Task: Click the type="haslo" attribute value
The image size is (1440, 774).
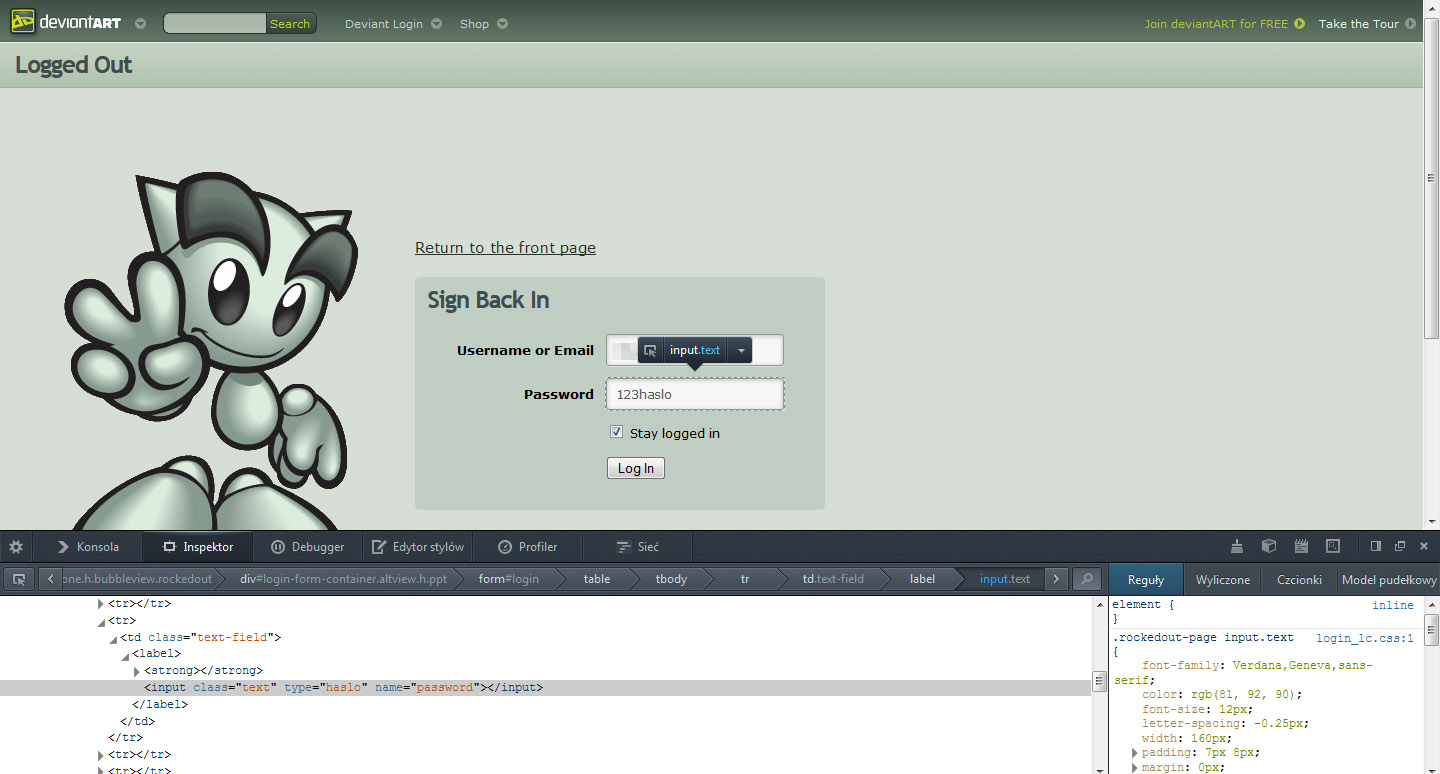Action: [x=341, y=688]
